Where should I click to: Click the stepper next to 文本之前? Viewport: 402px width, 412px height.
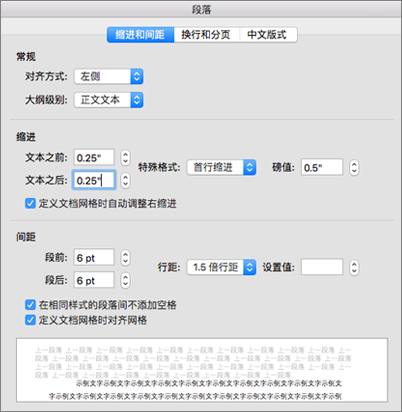point(125,158)
